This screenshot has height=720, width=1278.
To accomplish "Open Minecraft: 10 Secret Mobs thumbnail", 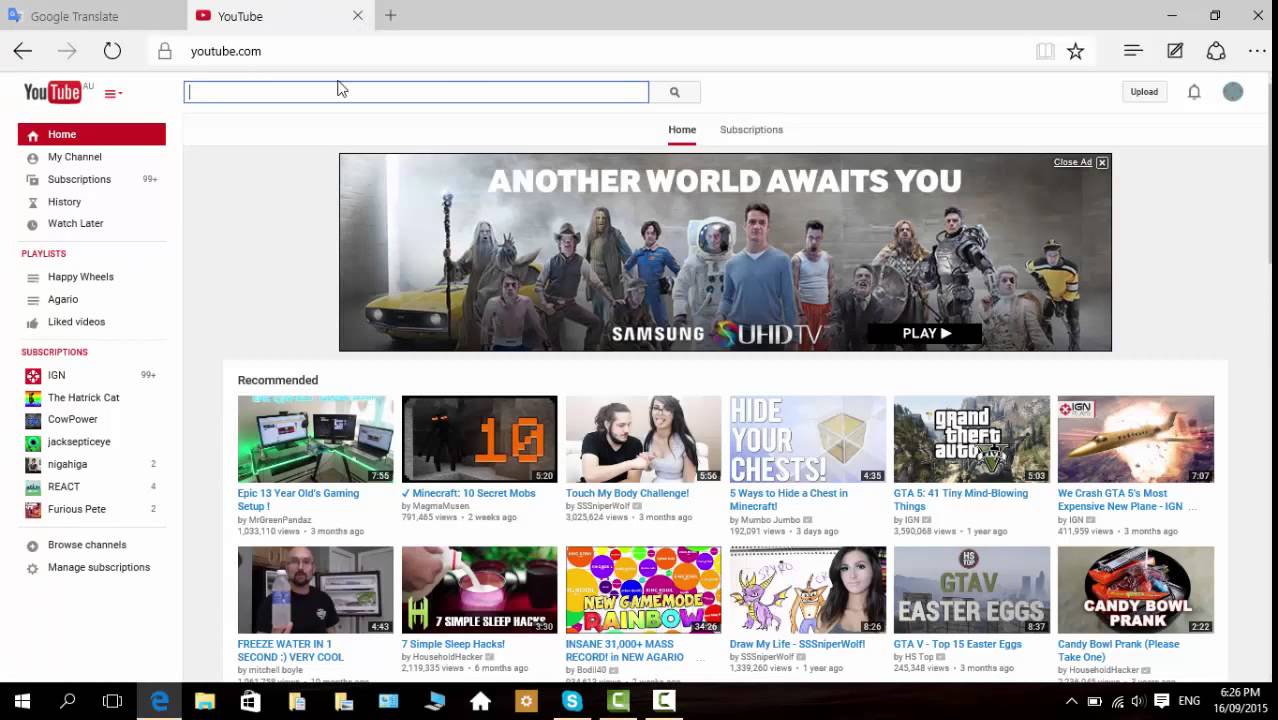I will (479, 439).
